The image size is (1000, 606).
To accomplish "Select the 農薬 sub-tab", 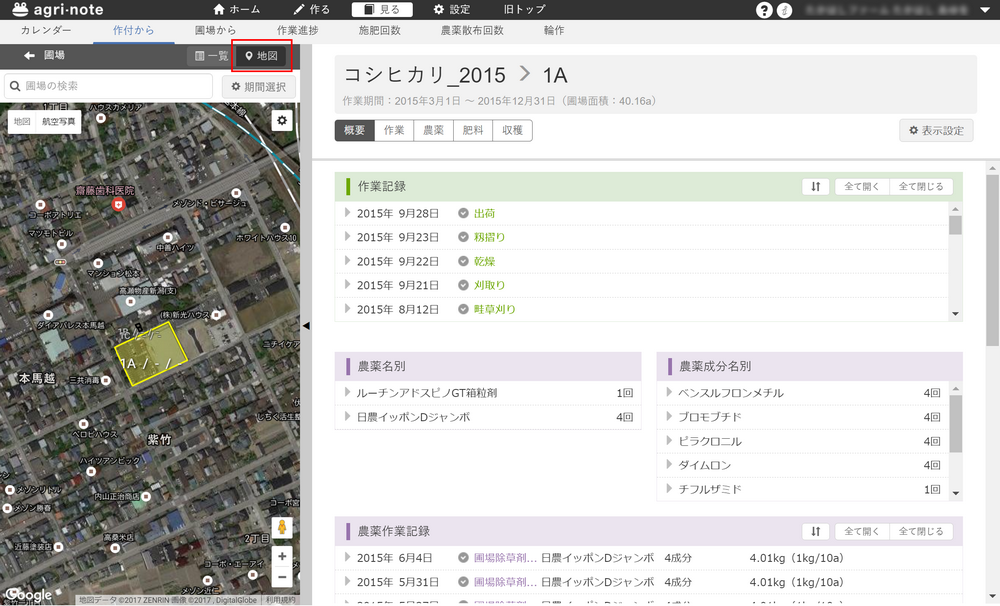I will point(432,130).
